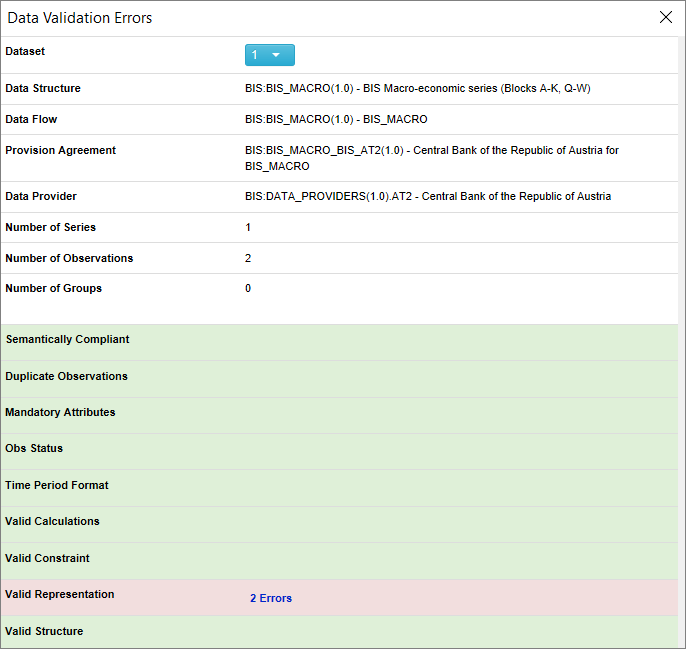This screenshot has width=686, height=649.
Task: Select the Data Structure value BIS:BIS_MACRO(1.0) text
Action: point(418,88)
